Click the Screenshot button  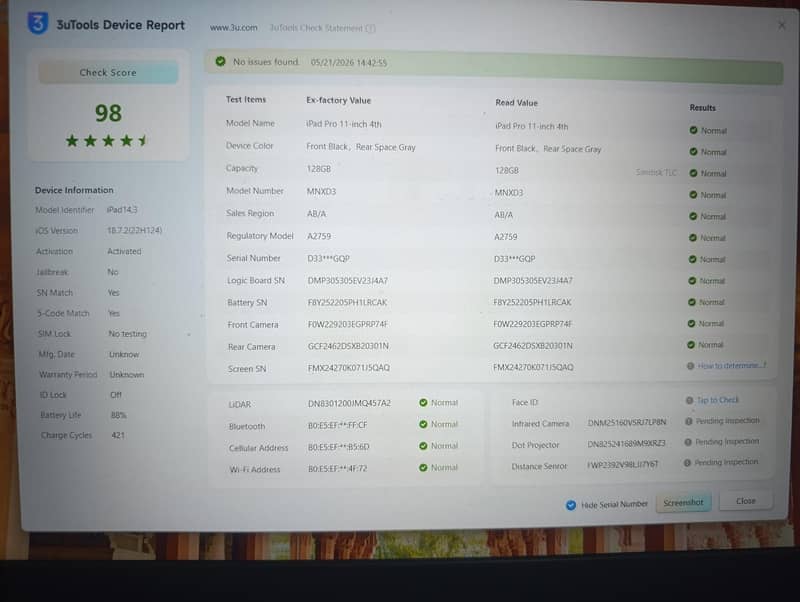point(683,503)
